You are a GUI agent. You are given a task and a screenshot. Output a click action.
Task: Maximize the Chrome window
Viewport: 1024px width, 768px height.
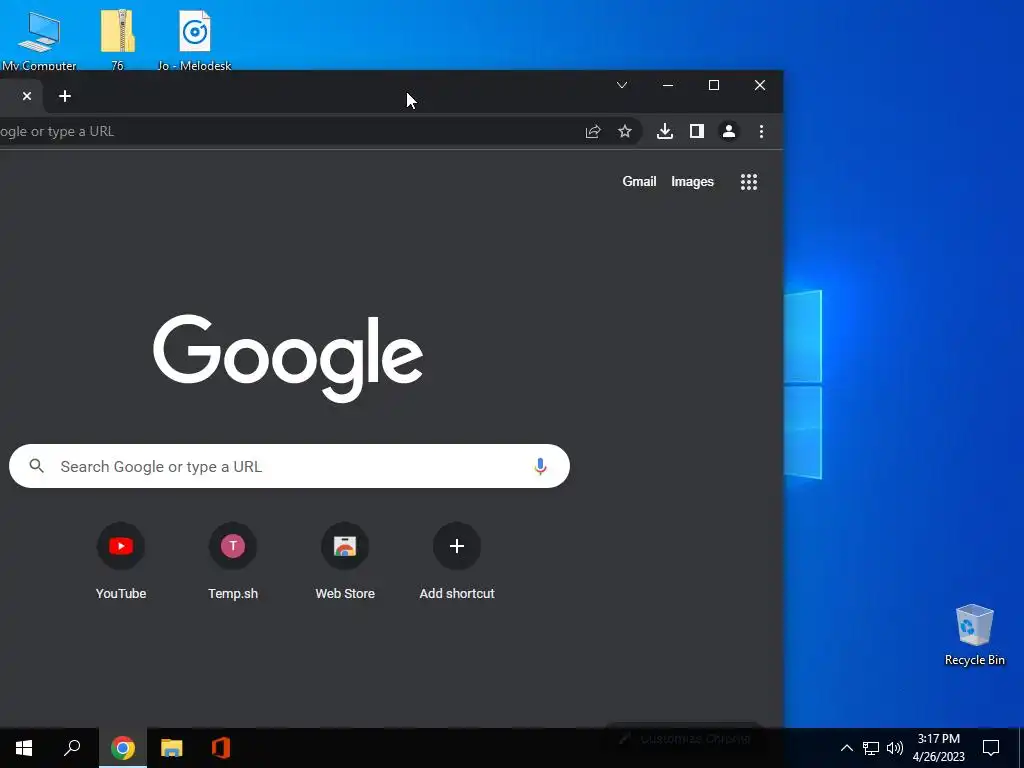tap(714, 85)
